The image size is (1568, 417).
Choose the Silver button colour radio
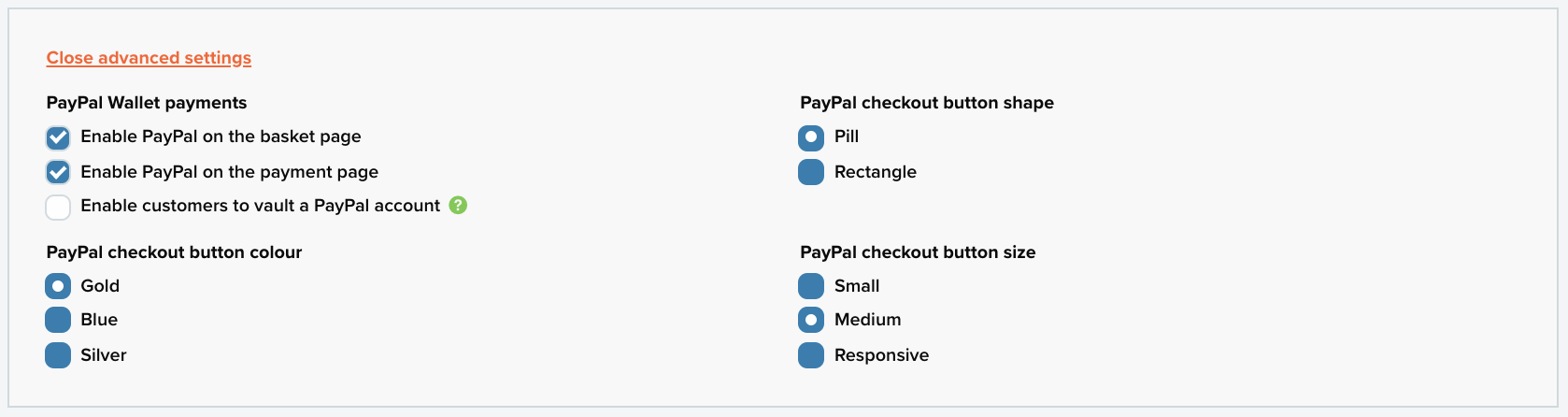click(x=58, y=355)
